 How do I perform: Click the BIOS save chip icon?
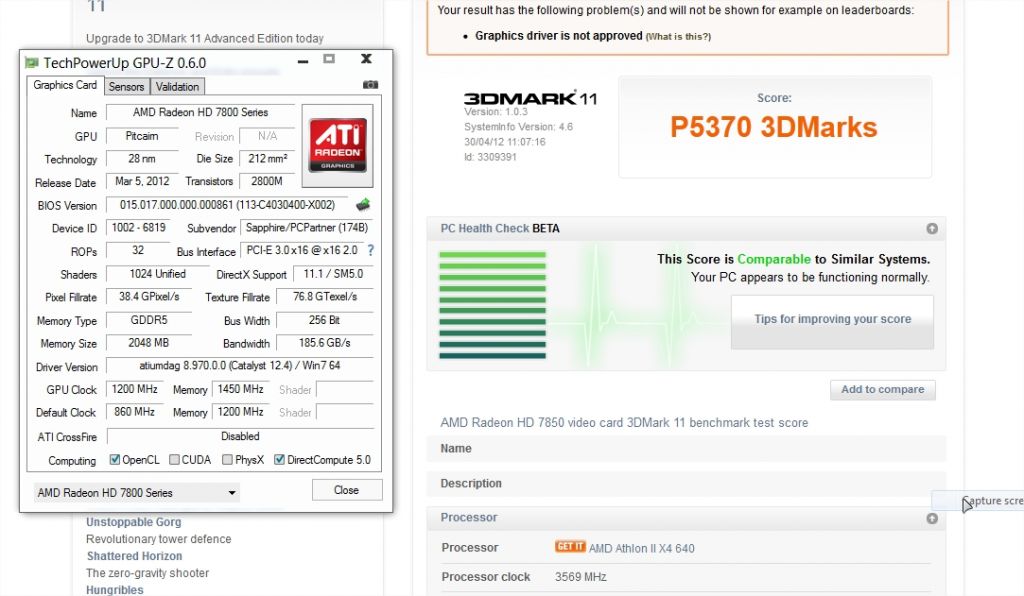(363, 205)
